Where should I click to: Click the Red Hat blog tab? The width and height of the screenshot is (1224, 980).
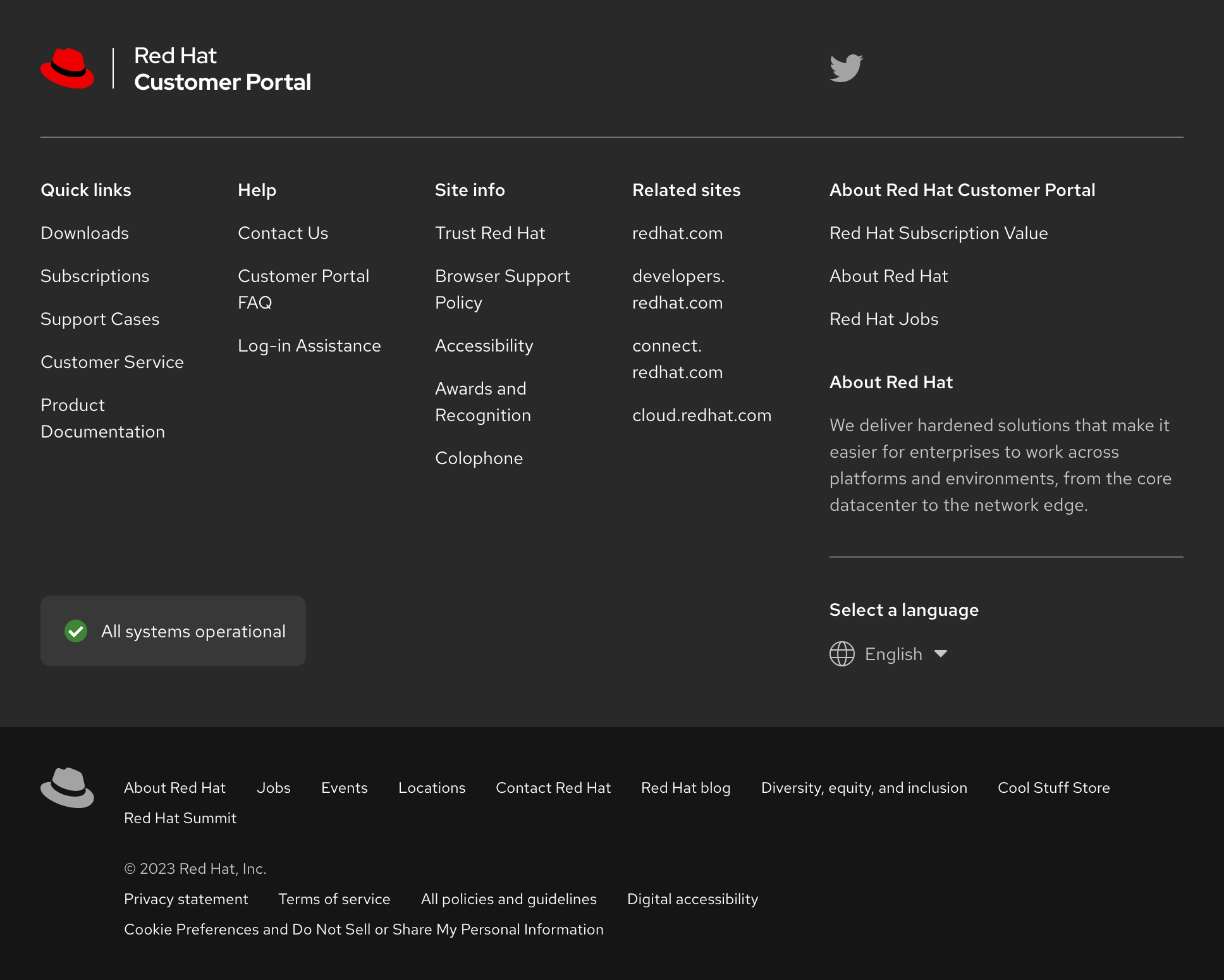point(685,788)
